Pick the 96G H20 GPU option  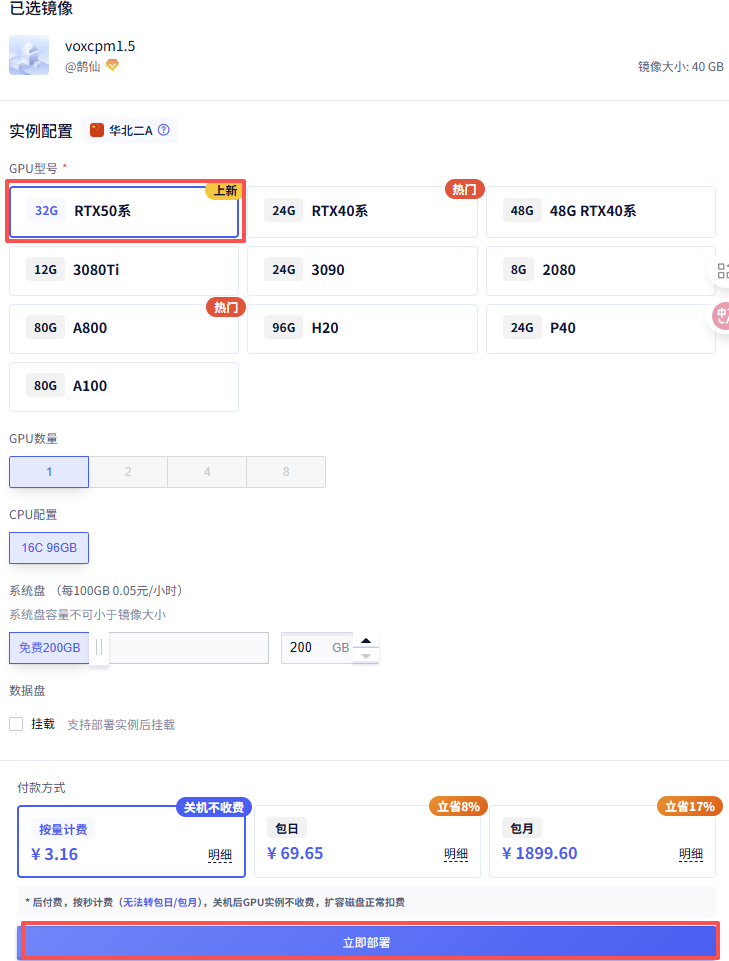[362, 328]
